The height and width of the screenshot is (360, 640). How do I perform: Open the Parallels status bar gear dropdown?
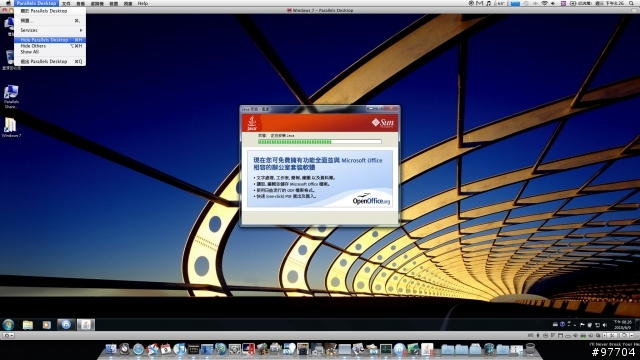click(x=8, y=335)
